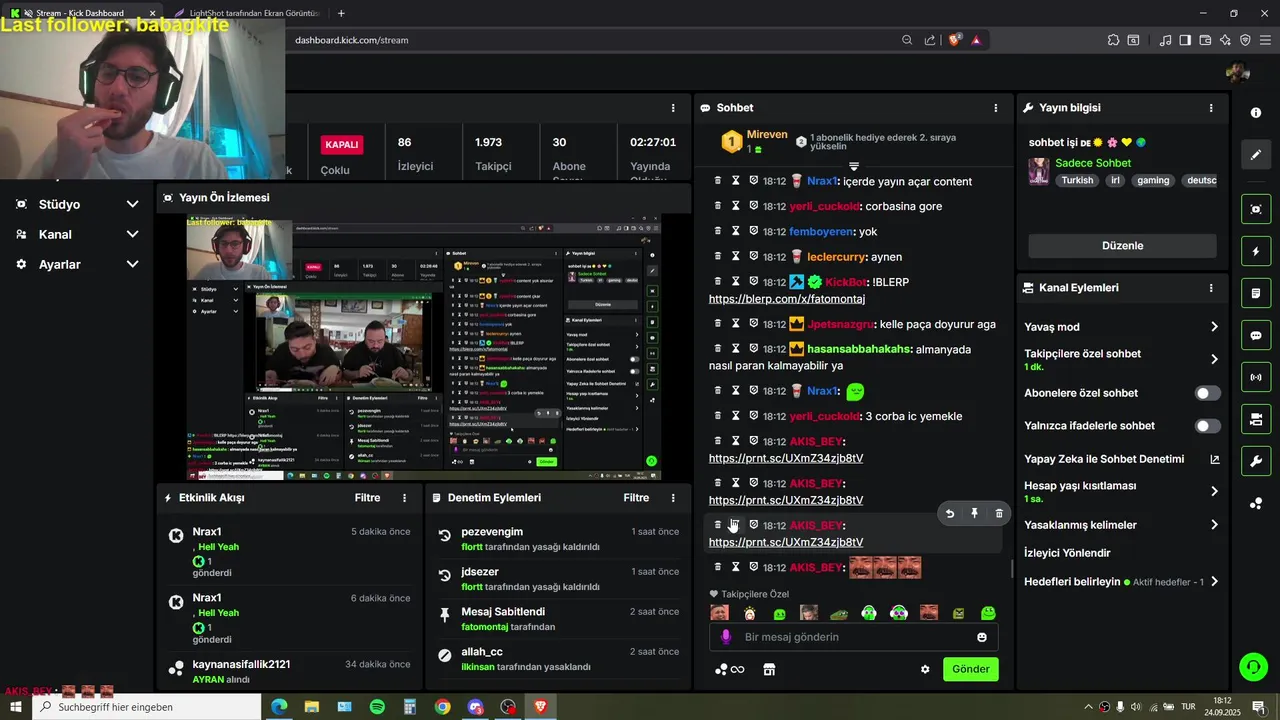Click the Mireven gifted sub leaderboard entry
Viewport: 1280px width, 720px height.
point(755,142)
